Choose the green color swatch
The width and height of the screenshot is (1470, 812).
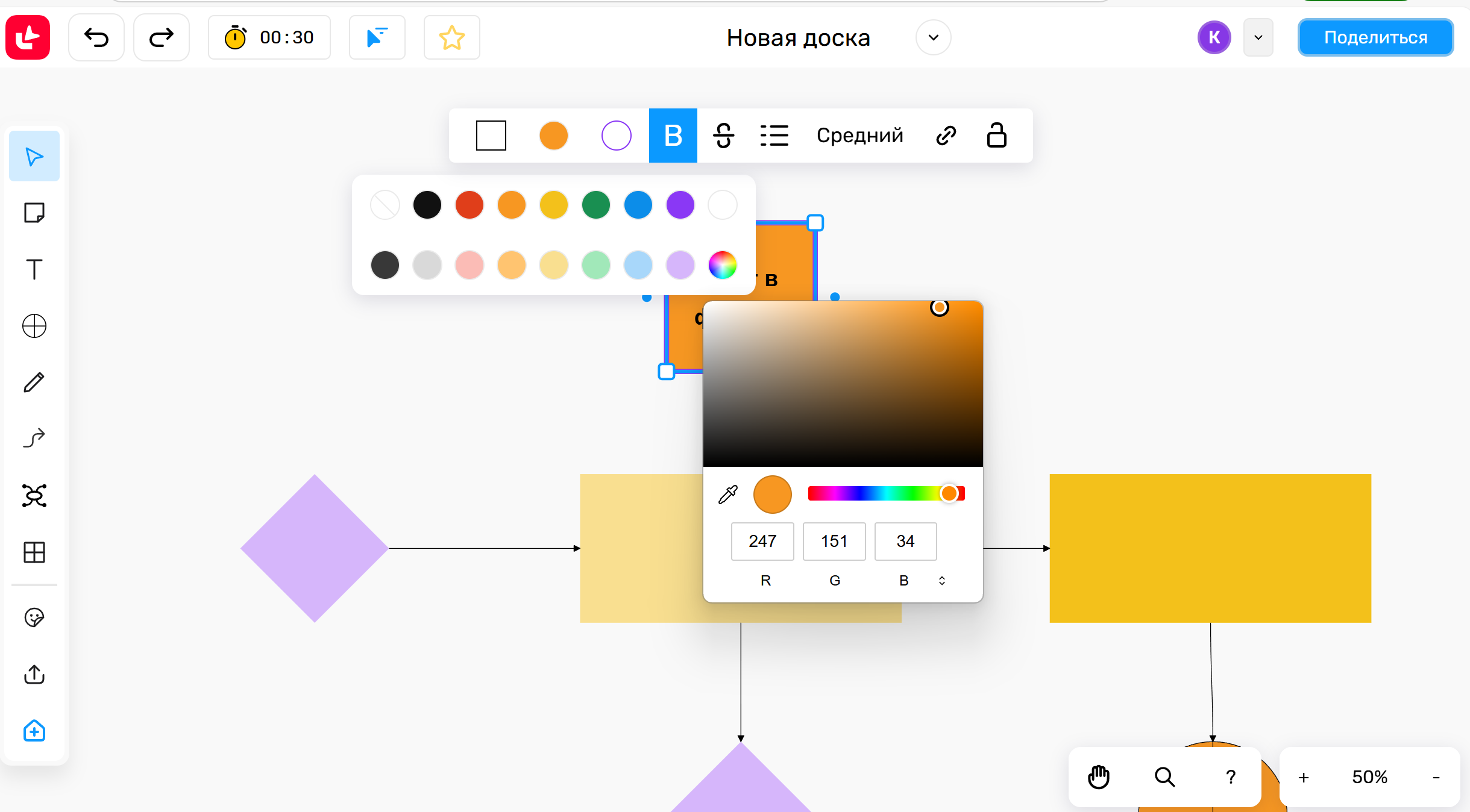(596, 205)
